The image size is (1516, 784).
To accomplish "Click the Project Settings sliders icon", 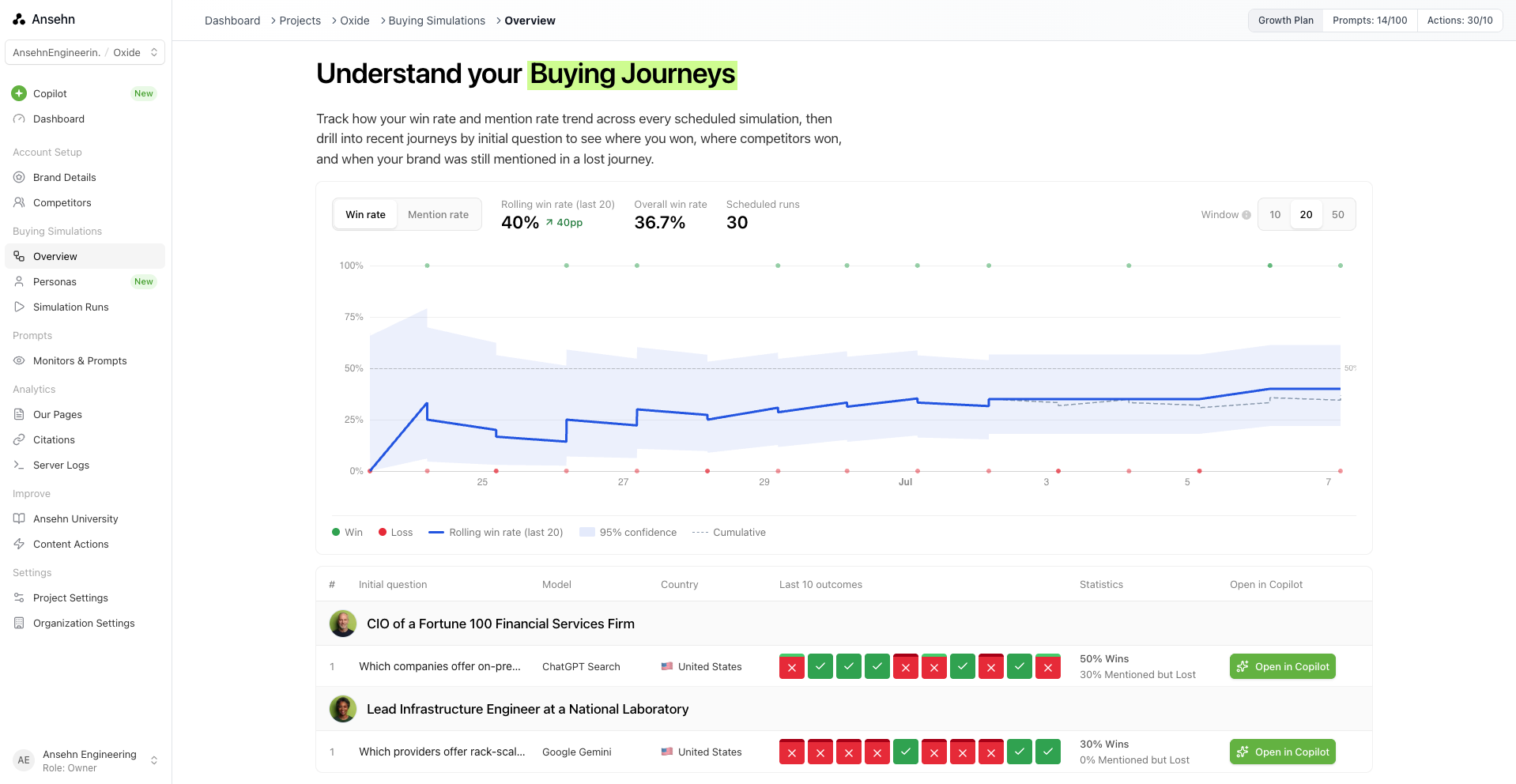I will point(19,597).
